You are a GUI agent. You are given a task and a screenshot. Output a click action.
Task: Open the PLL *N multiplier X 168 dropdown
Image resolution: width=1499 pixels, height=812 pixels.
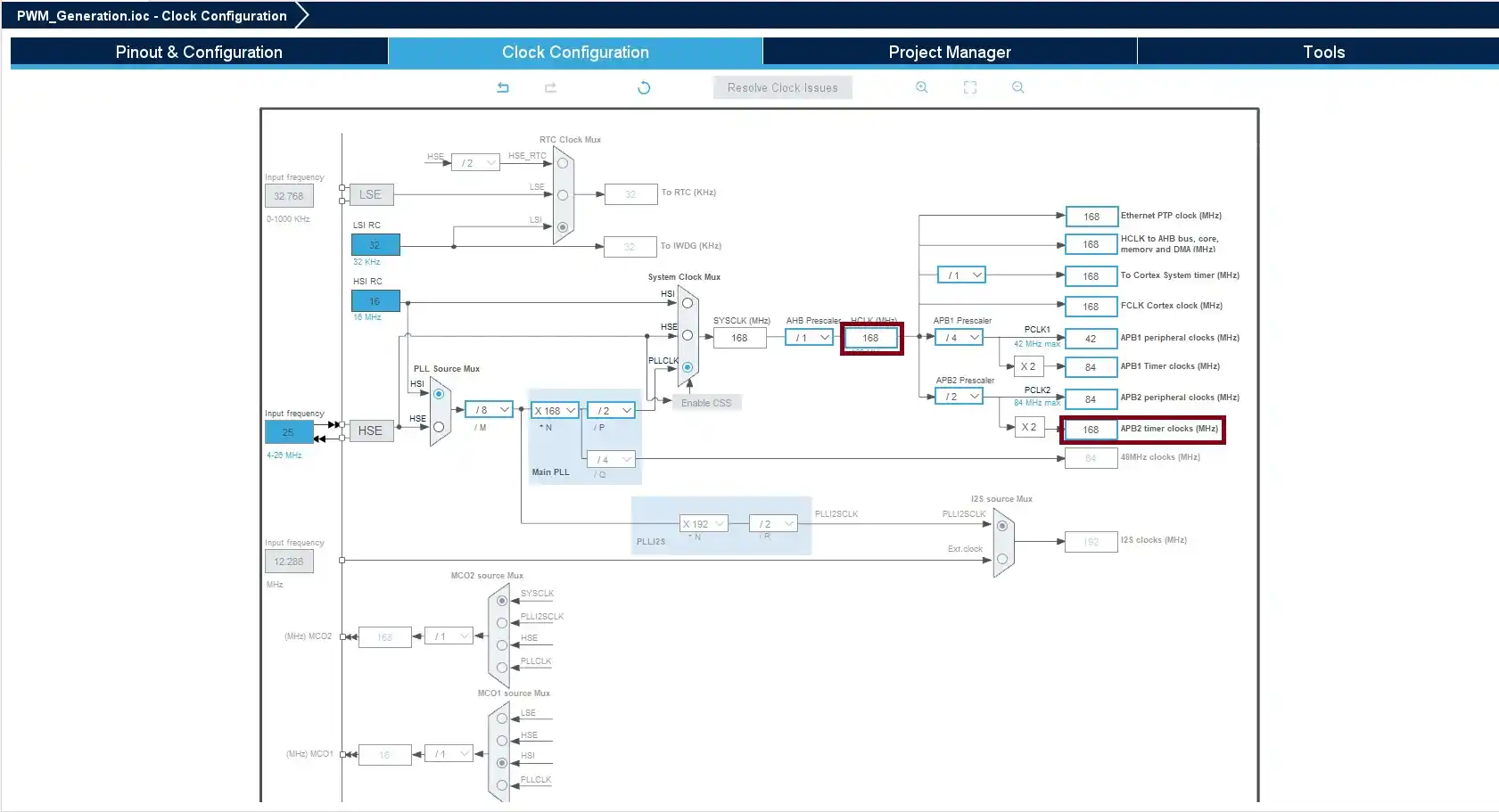[x=555, y=411]
